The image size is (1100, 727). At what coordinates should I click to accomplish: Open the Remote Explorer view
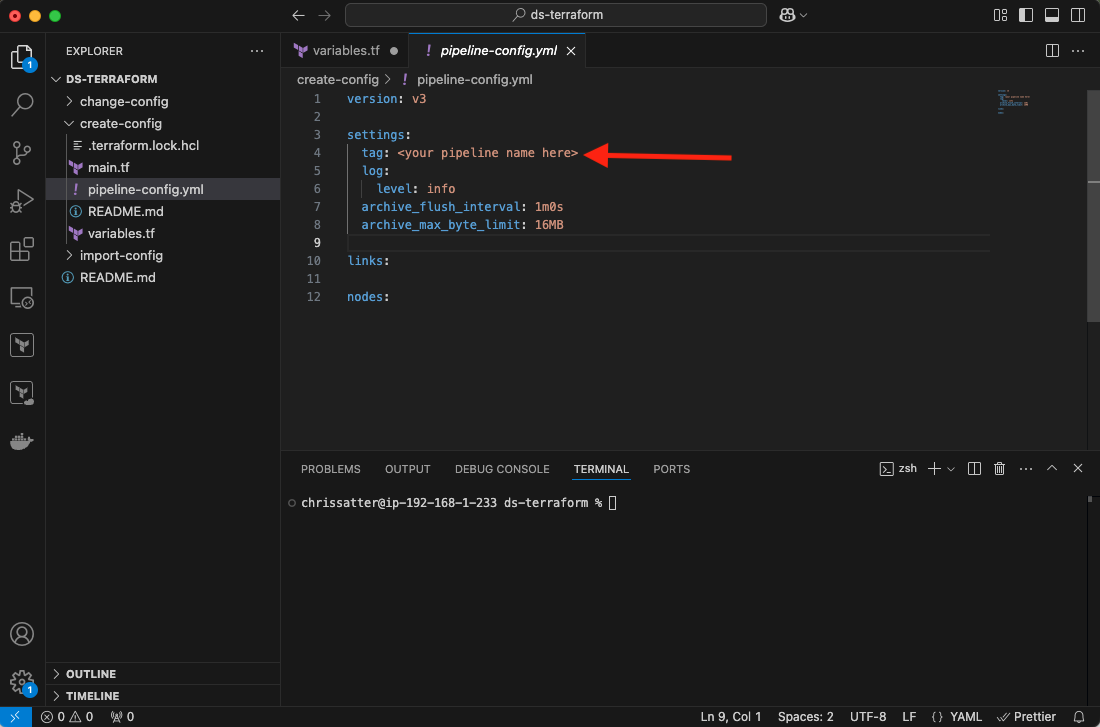[22, 298]
